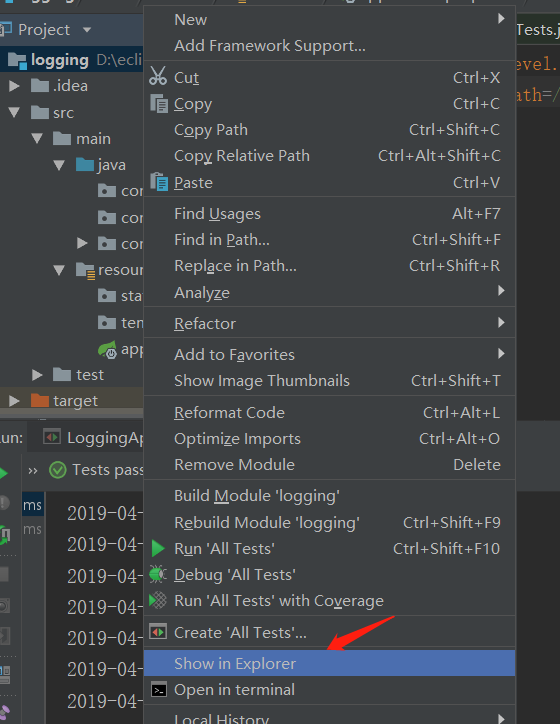The image size is (560, 724).
Task: Click the blue java source folder icon
Action: [85, 164]
